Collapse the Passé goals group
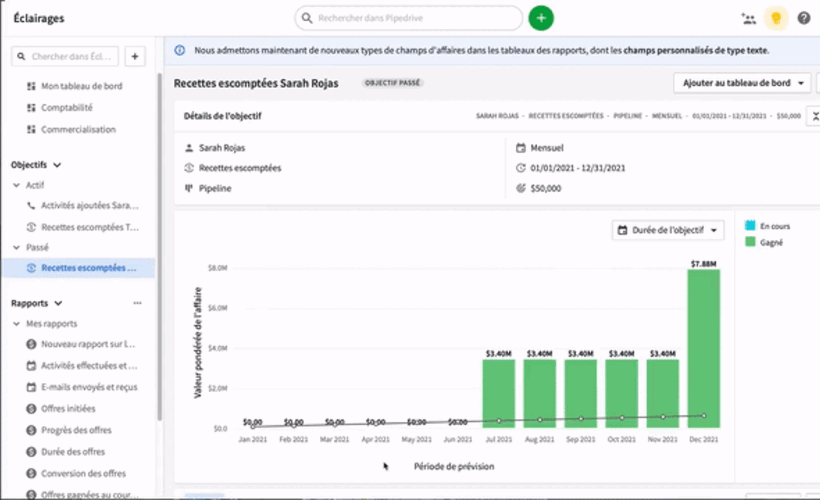 (16, 247)
